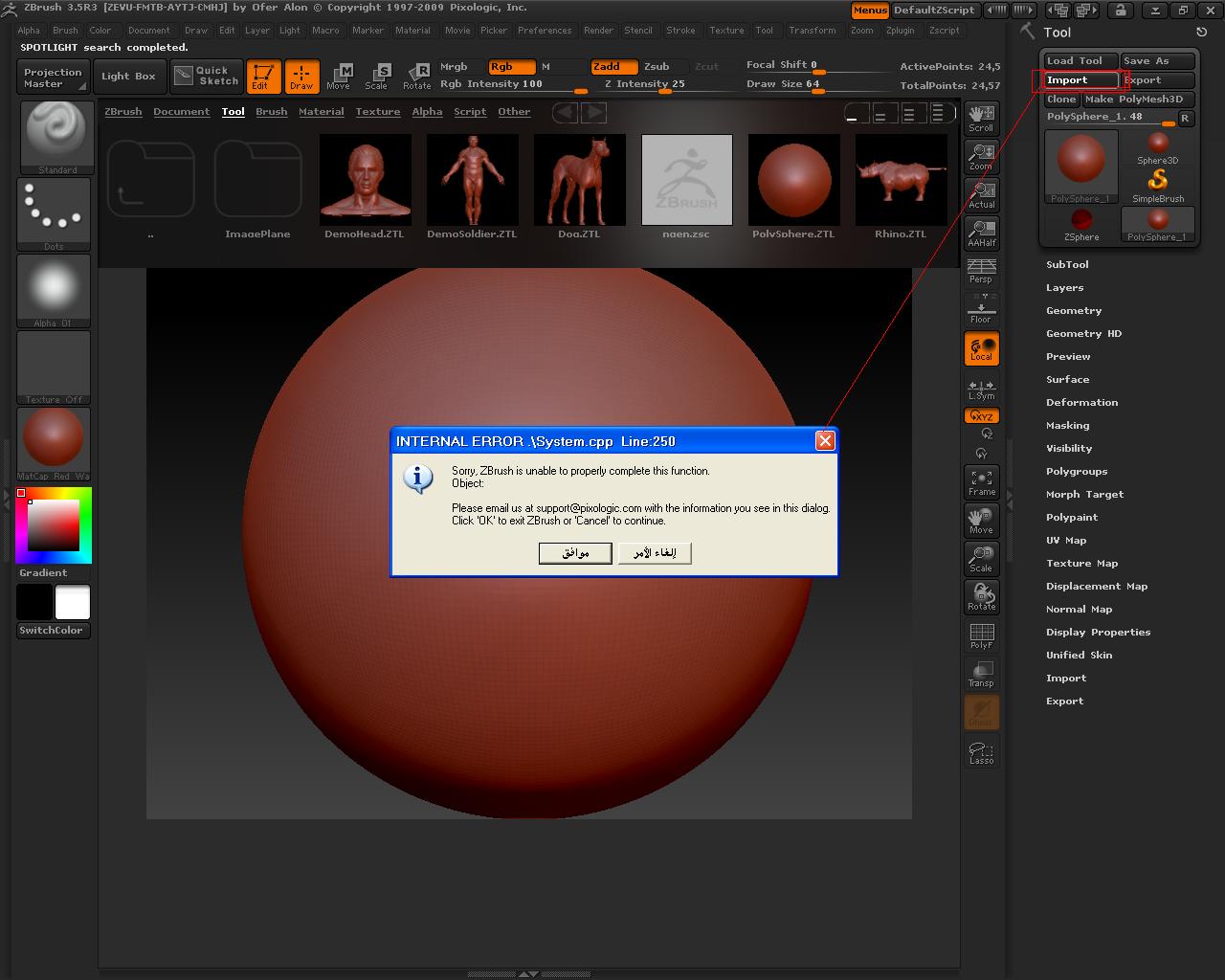Expand the Displacement Map section
The height and width of the screenshot is (980, 1225).
point(1097,586)
